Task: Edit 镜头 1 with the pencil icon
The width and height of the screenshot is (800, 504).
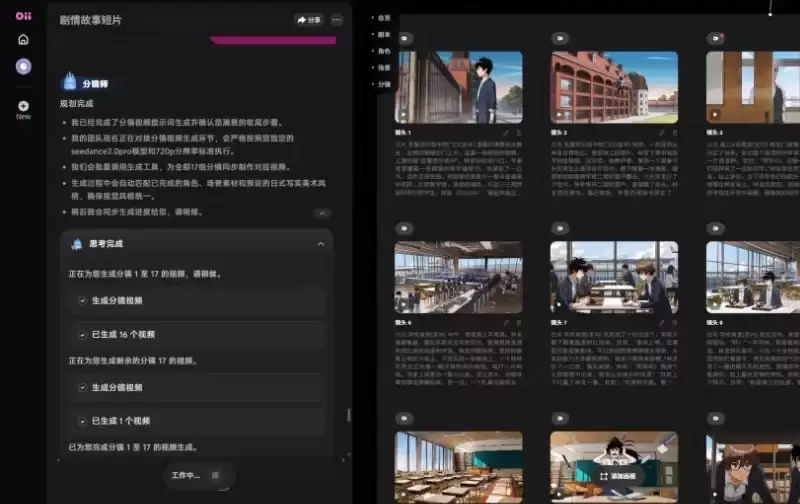Action: tap(506, 133)
